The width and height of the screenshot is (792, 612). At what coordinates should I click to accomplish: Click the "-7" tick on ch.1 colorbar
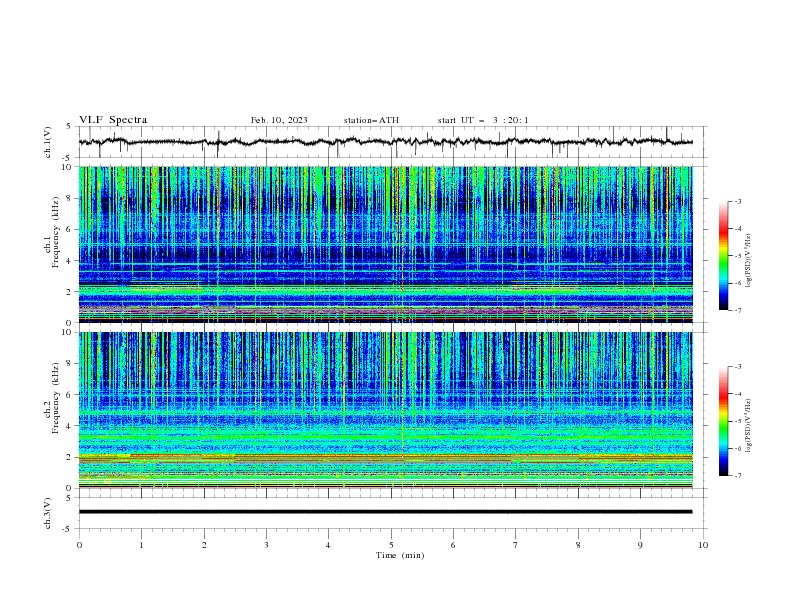[737, 311]
